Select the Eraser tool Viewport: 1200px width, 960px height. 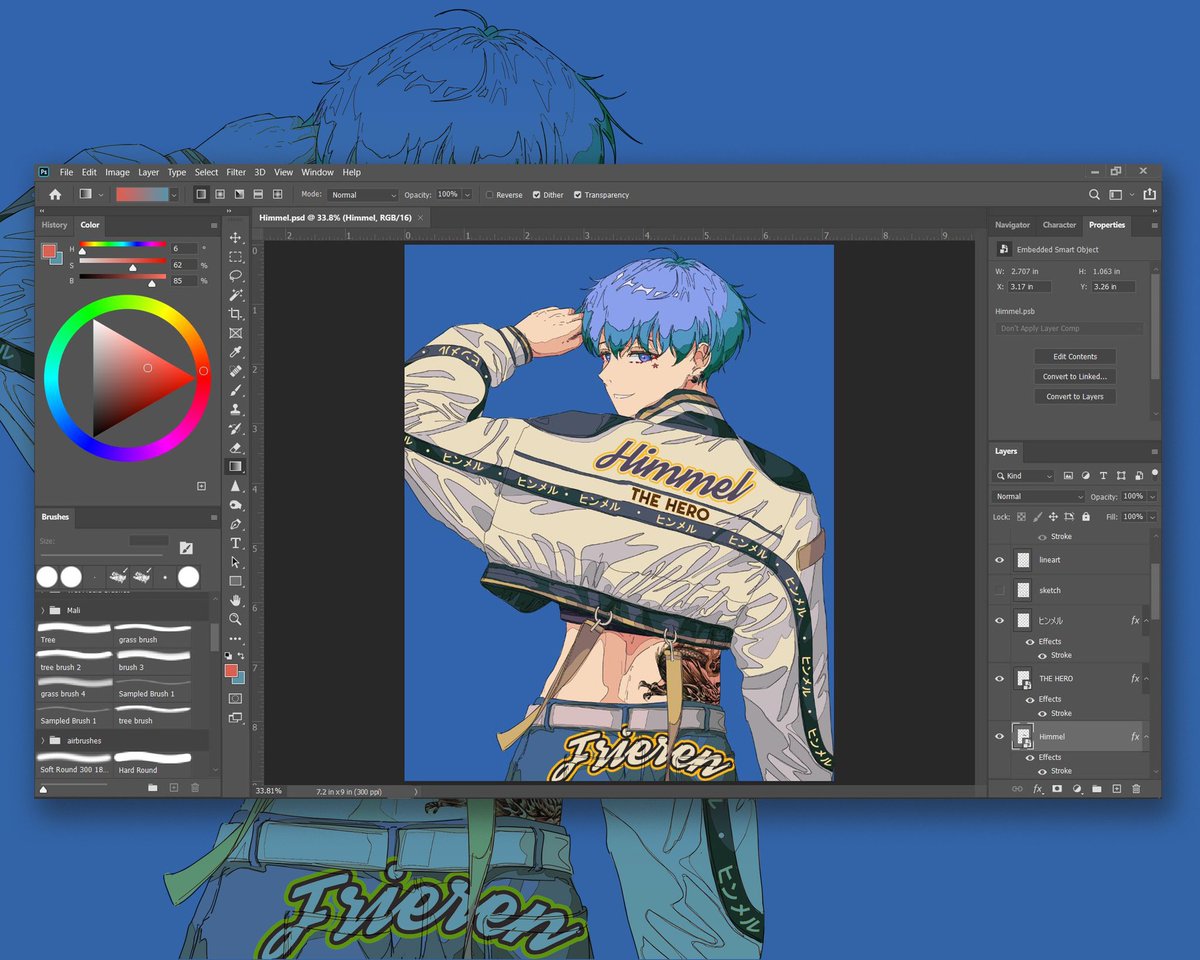(236, 447)
